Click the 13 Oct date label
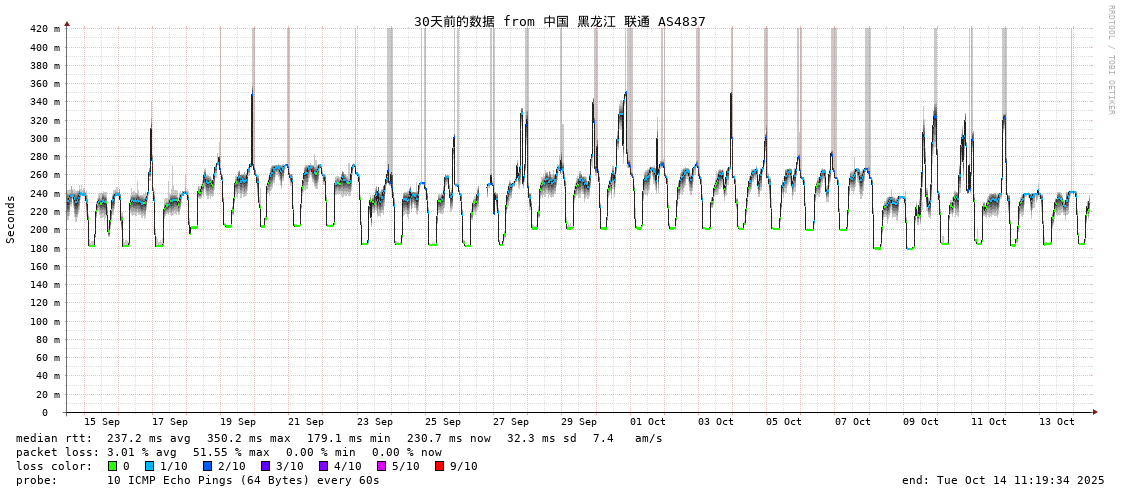Viewport: 1121px width, 494px height. [x=1057, y=422]
